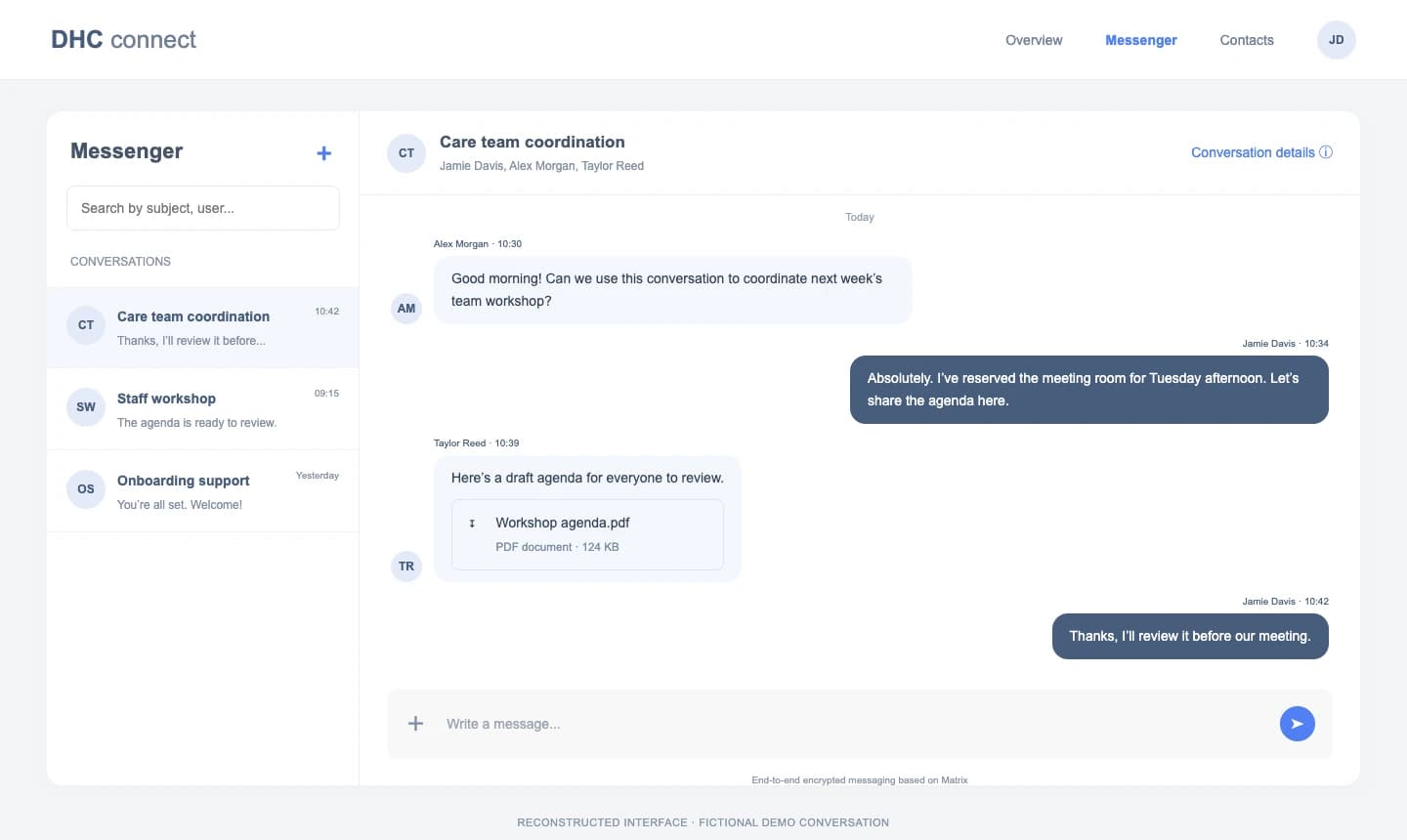
Task: Open the Contacts page
Action: coord(1247,40)
